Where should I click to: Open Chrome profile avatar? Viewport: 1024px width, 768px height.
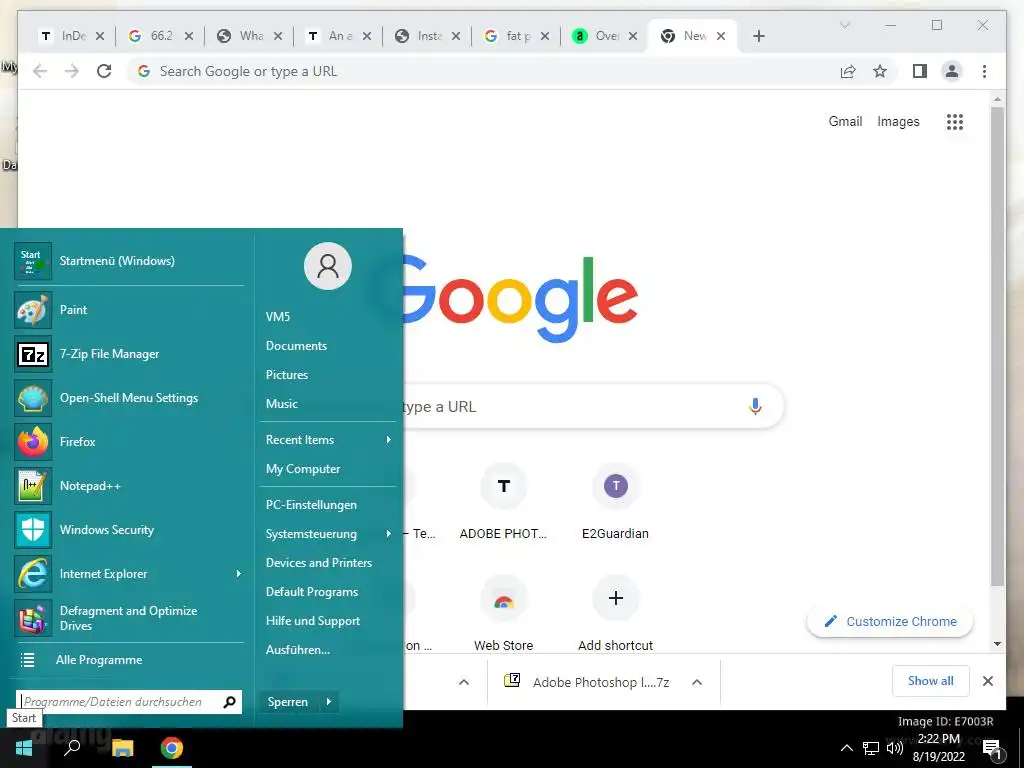[952, 71]
